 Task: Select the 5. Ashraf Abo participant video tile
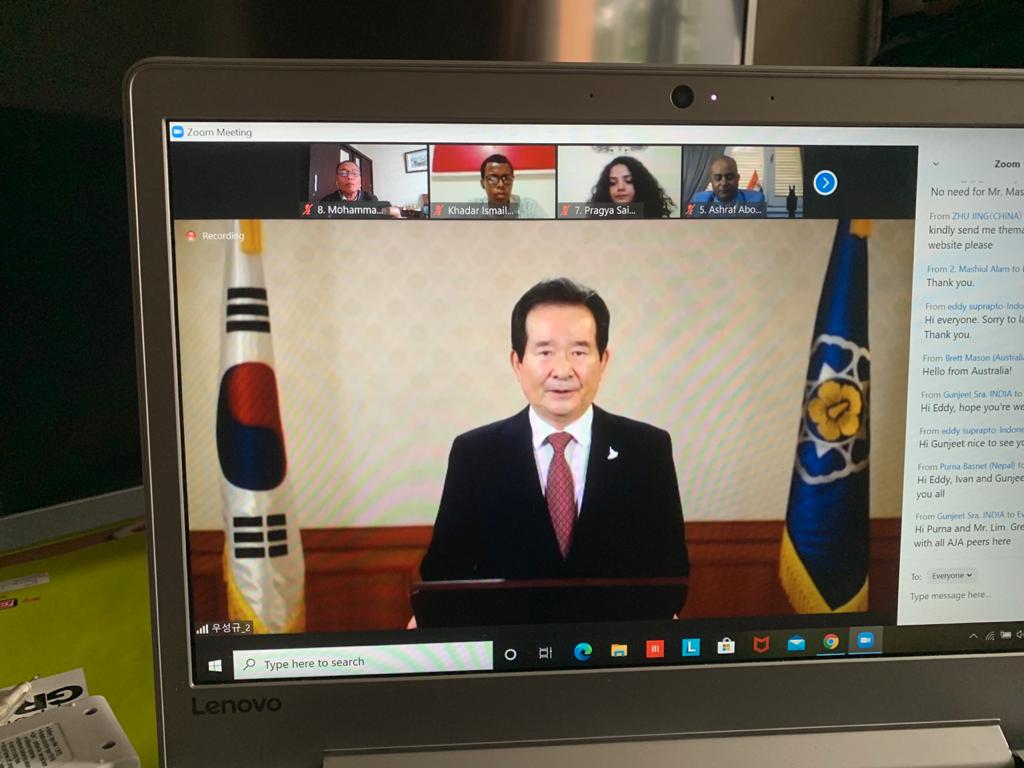point(743,182)
